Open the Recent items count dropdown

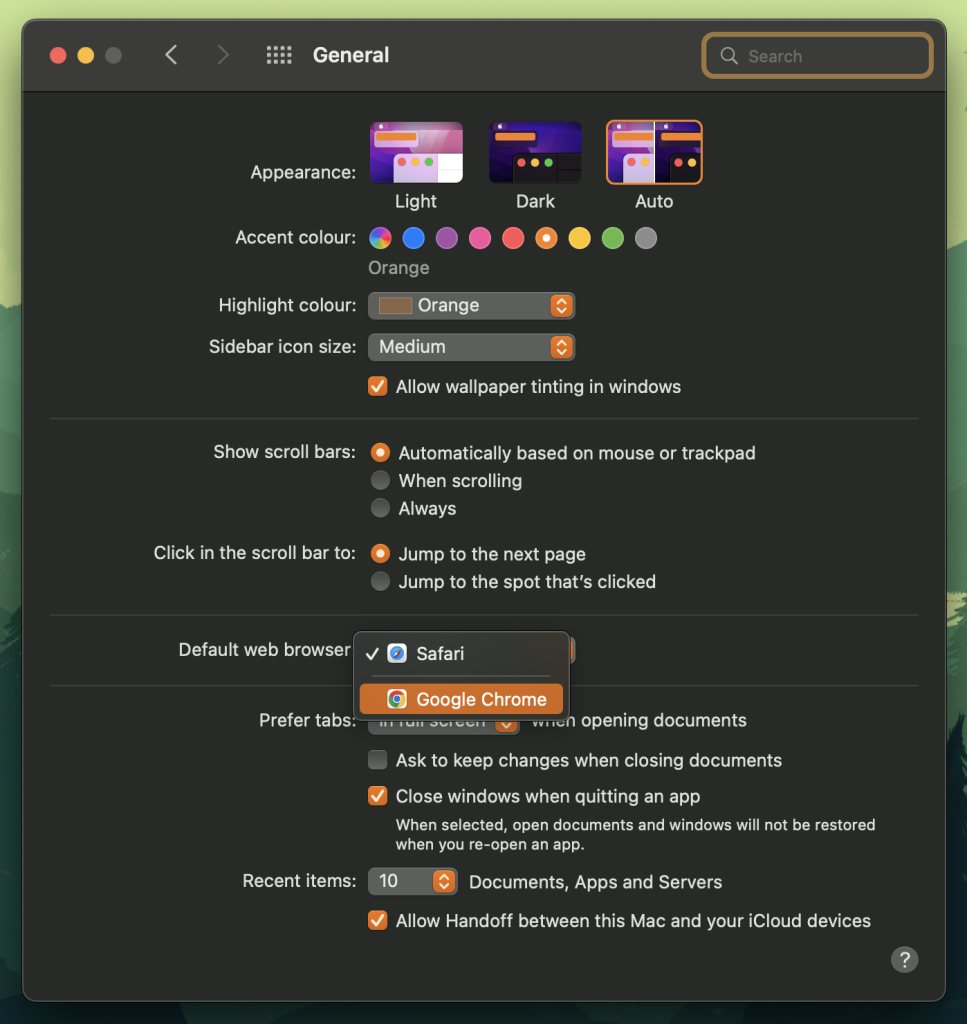(x=412, y=881)
